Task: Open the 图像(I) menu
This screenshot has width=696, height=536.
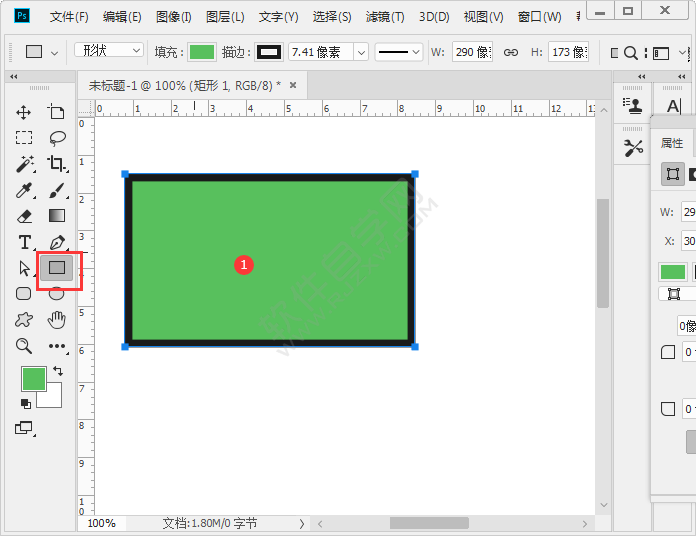Action: [x=174, y=17]
